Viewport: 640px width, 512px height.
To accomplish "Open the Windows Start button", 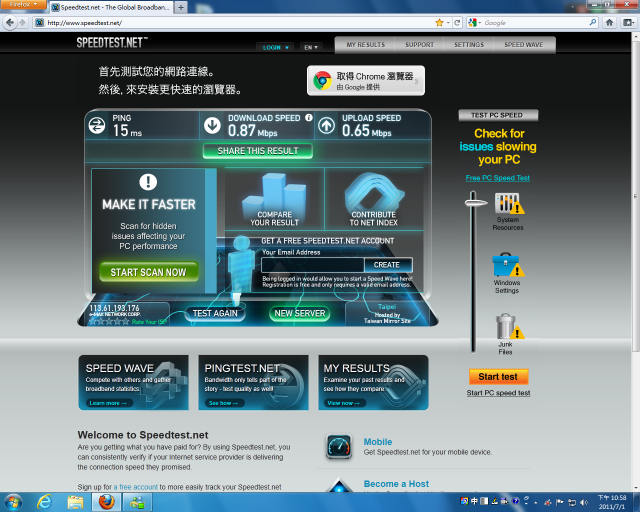I will click(13, 502).
